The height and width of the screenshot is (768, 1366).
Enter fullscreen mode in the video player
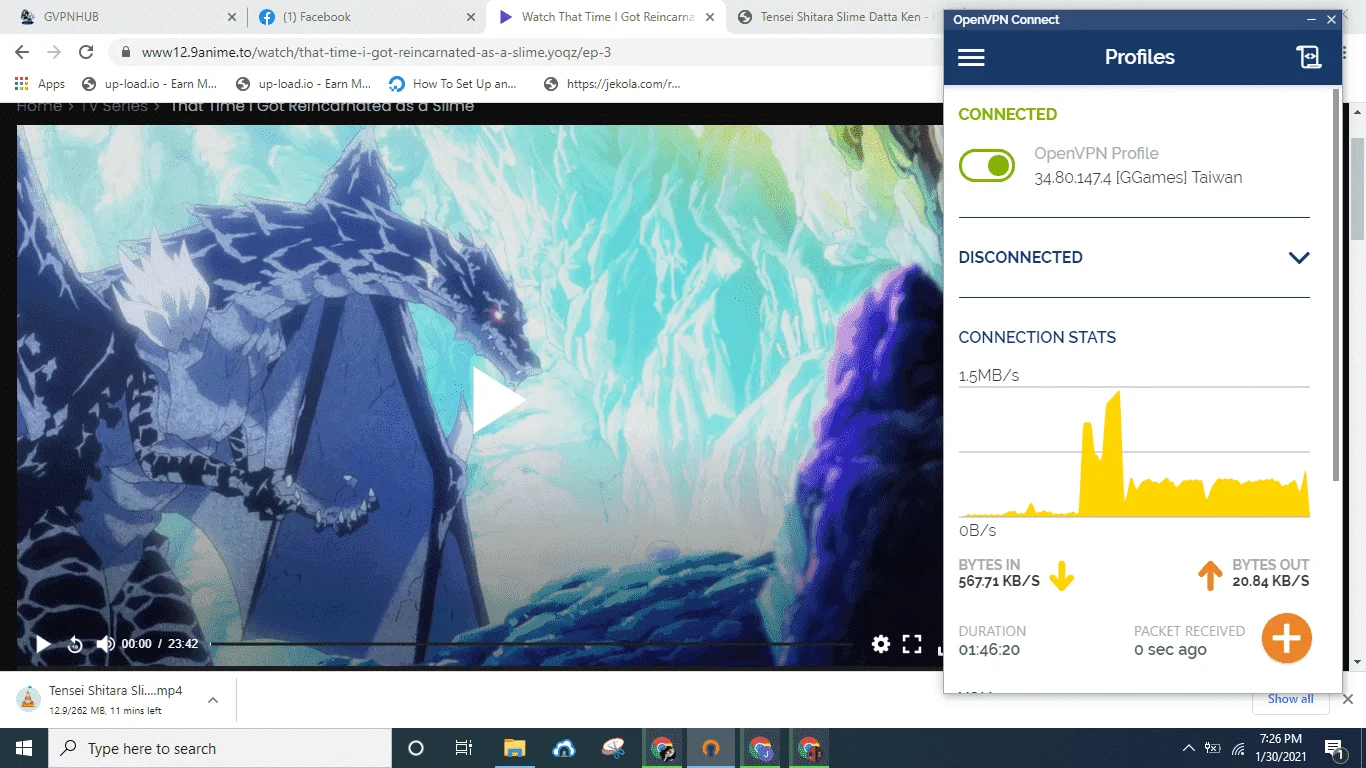point(912,644)
